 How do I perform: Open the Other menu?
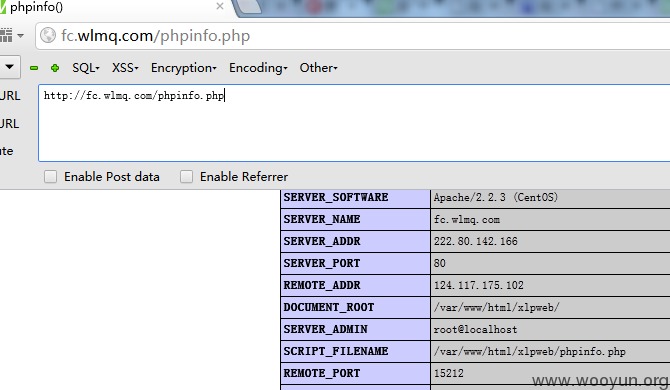tap(318, 68)
